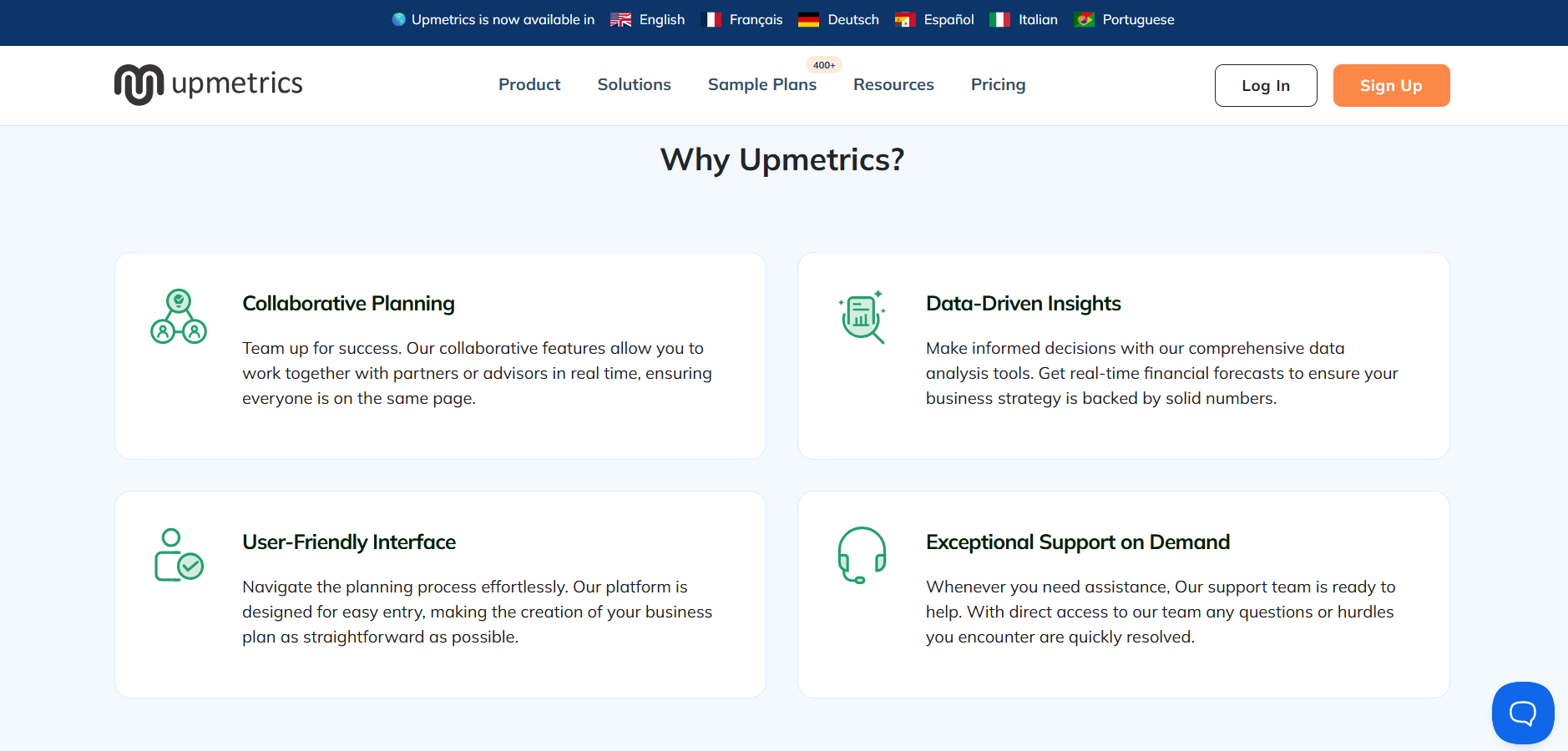Image resolution: width=1568 pixels, height=751 pixels.
Task: Click the UK flag icon beside English
Action: click(620, 20)
